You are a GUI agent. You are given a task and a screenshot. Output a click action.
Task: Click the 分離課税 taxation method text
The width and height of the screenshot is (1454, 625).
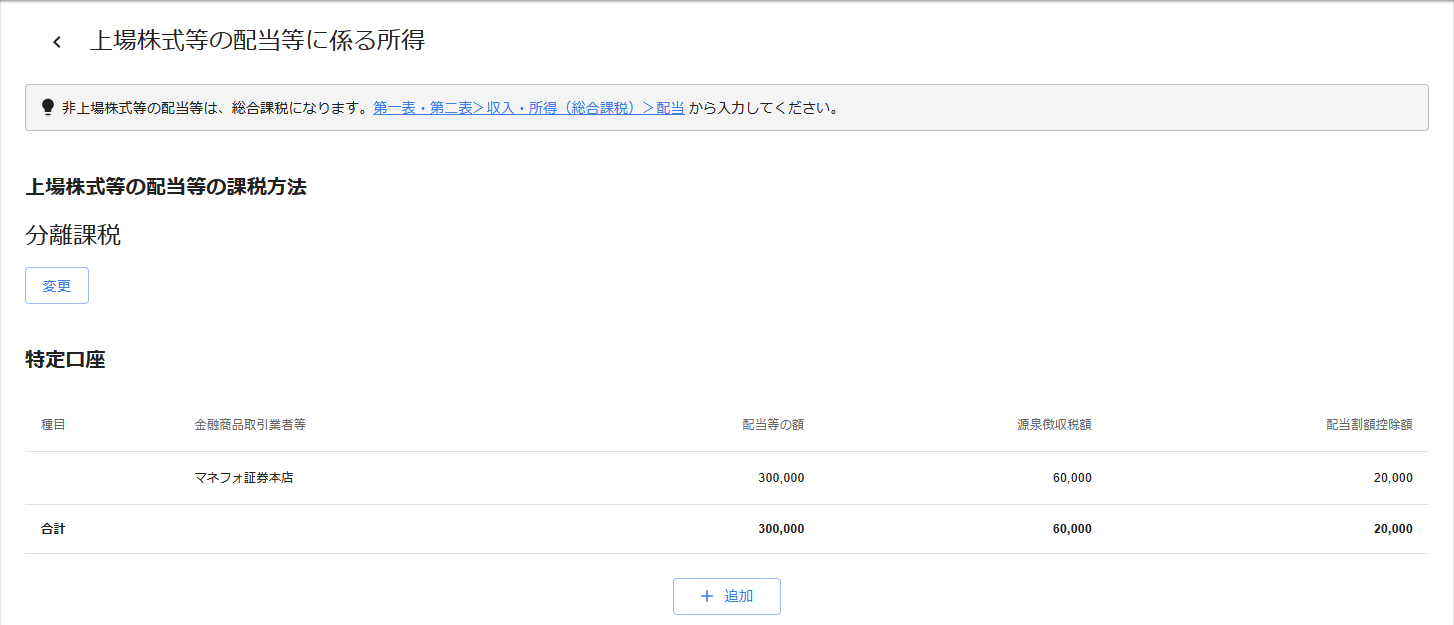(x=73, y=236)
